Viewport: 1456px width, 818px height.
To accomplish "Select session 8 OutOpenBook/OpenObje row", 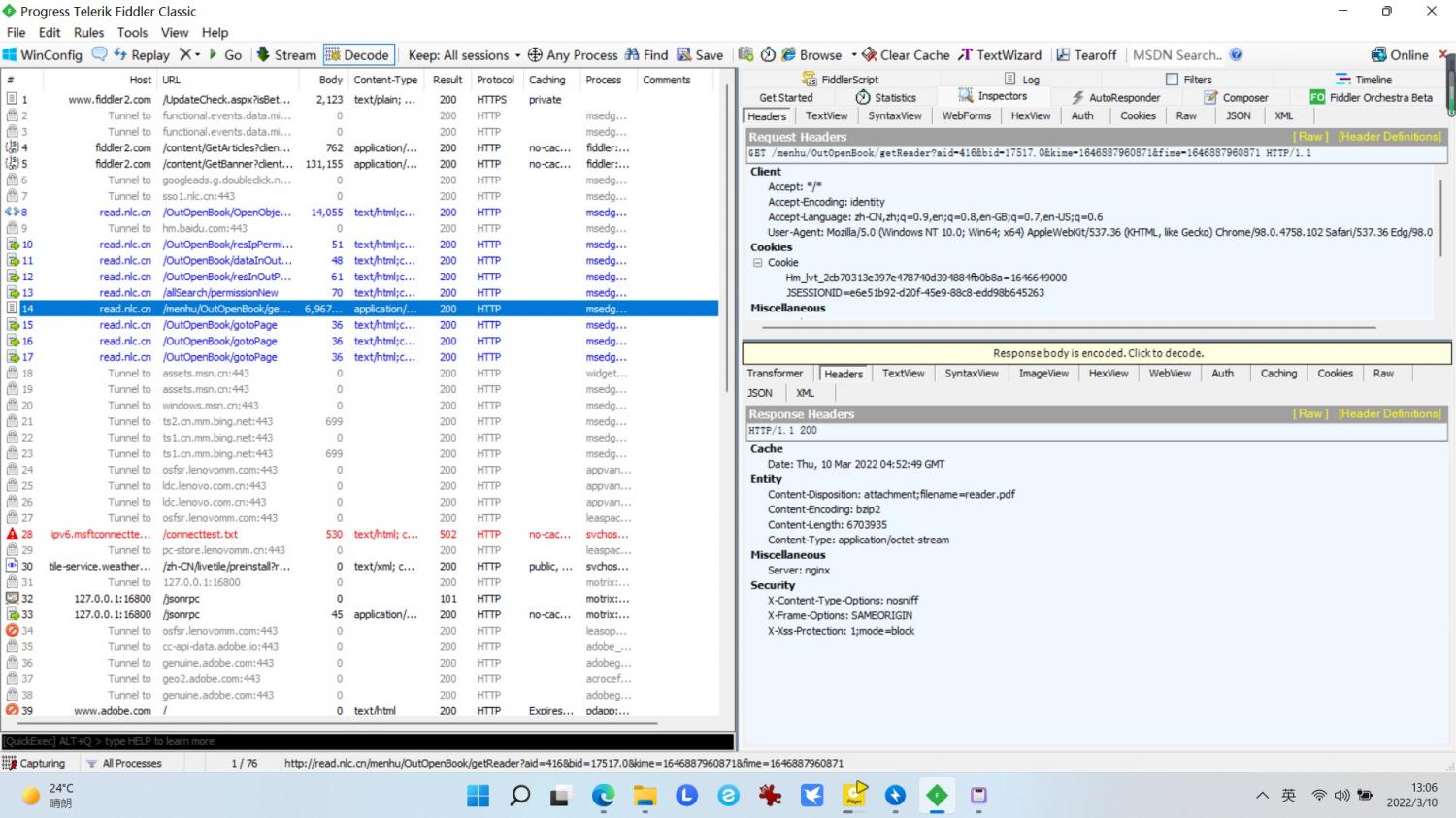I will (360, 212).
